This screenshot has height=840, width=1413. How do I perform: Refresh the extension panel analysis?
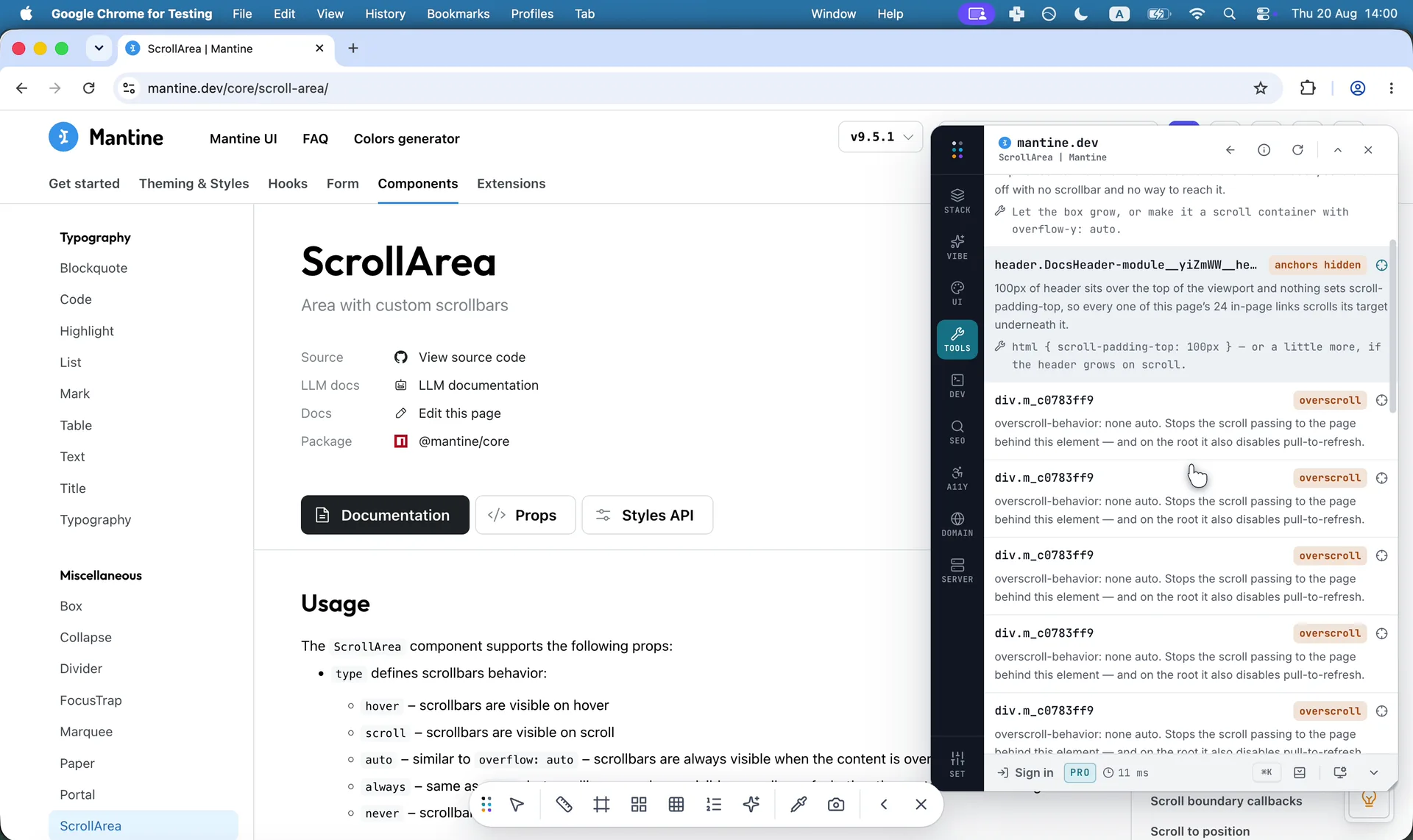click(x=1297, y=150)
